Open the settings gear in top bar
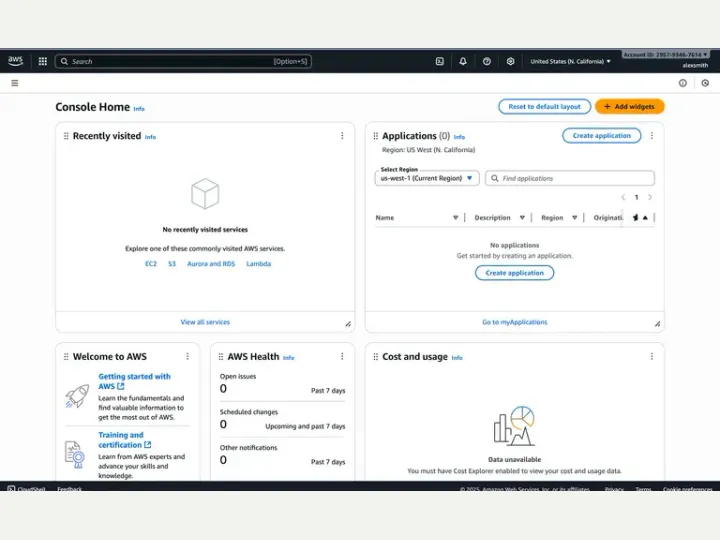Screen dimensions: 720x540 tap(510, 61)
